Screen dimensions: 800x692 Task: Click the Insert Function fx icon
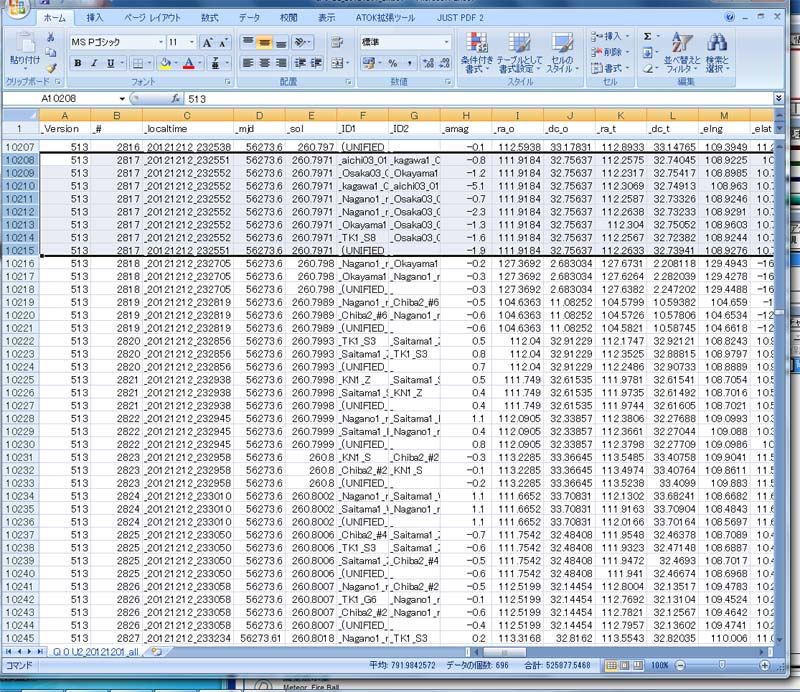[x=176, y=99]
